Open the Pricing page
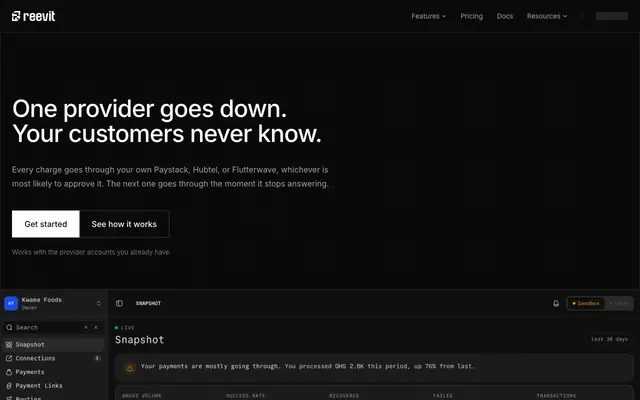Screen dimensions: 640x400 (x=471, y=16)
